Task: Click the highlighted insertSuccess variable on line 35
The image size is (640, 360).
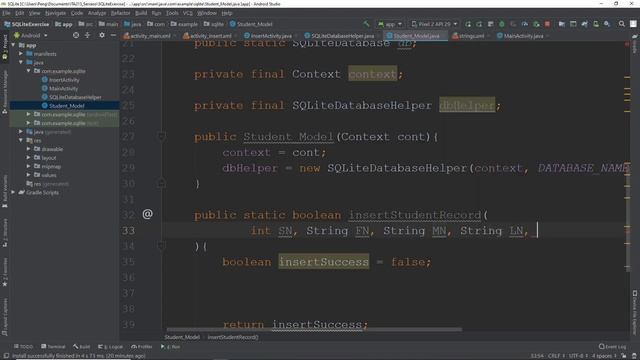Action: [x=324, y=262]
